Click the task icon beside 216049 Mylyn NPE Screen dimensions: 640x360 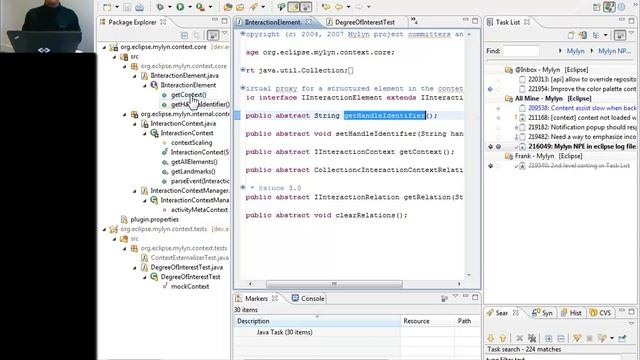pos(522,147)
